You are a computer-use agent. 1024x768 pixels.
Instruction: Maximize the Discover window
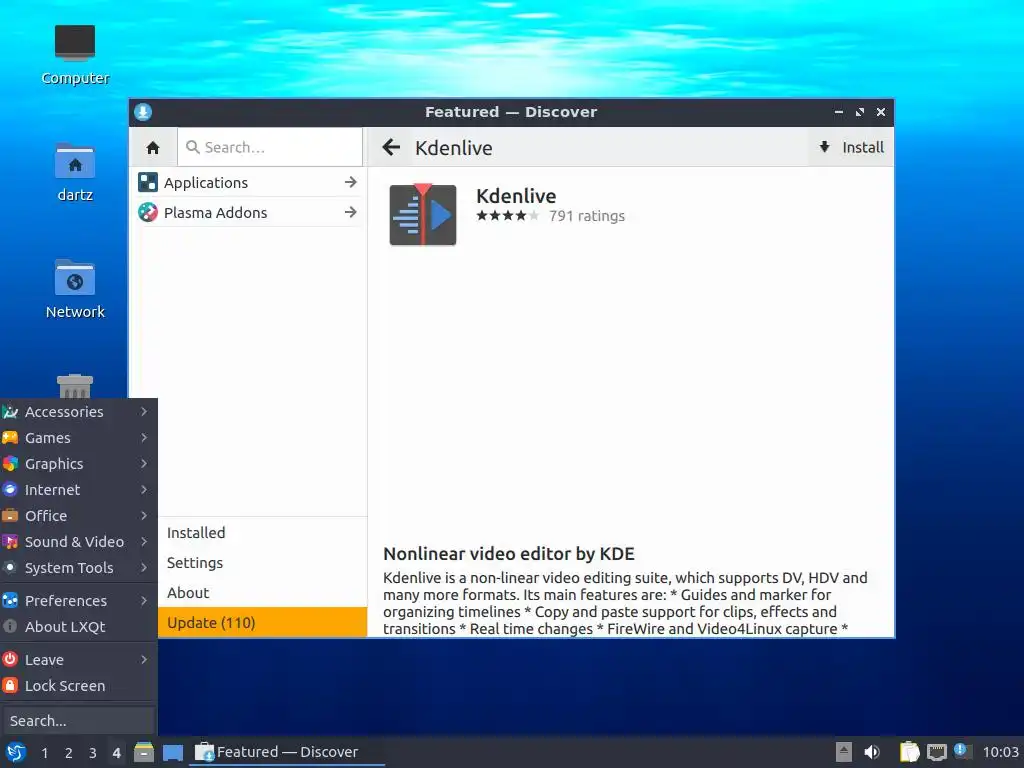859,112
